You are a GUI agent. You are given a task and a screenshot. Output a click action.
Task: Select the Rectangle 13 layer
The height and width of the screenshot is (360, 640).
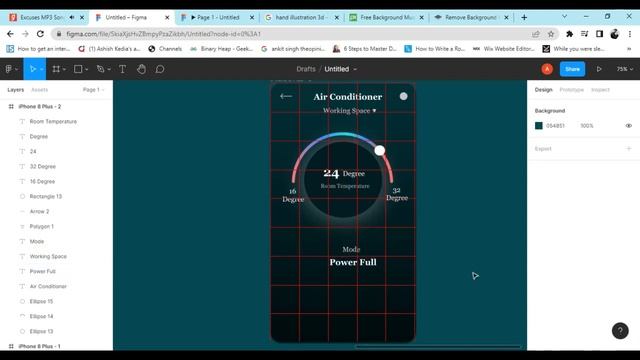[x=46, y=196]
